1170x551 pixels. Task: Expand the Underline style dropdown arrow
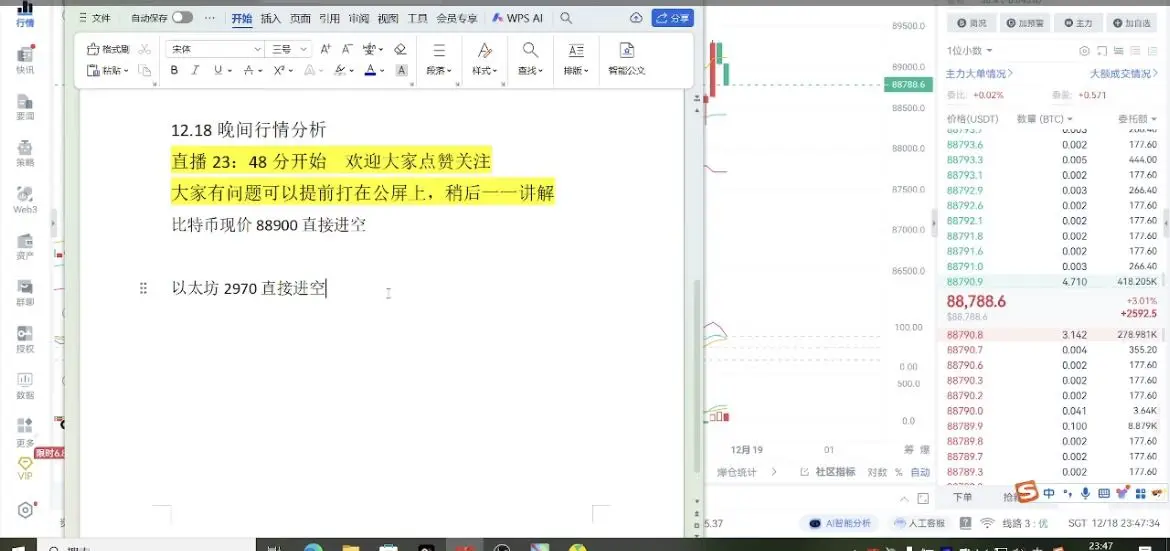[229, 71]
